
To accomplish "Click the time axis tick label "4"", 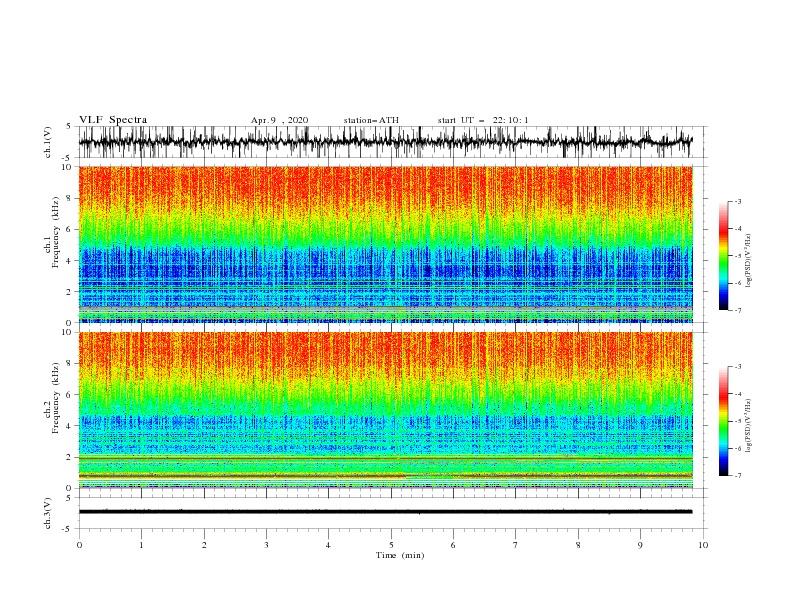I will pyautogui.click(x=328, y=545).
